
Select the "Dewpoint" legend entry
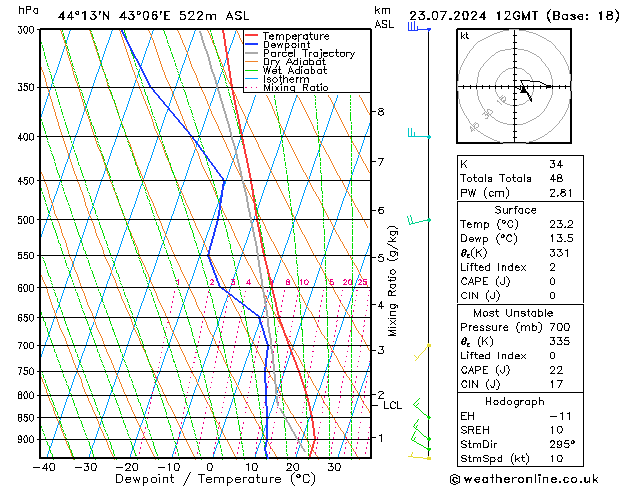[x=286, y=45]
